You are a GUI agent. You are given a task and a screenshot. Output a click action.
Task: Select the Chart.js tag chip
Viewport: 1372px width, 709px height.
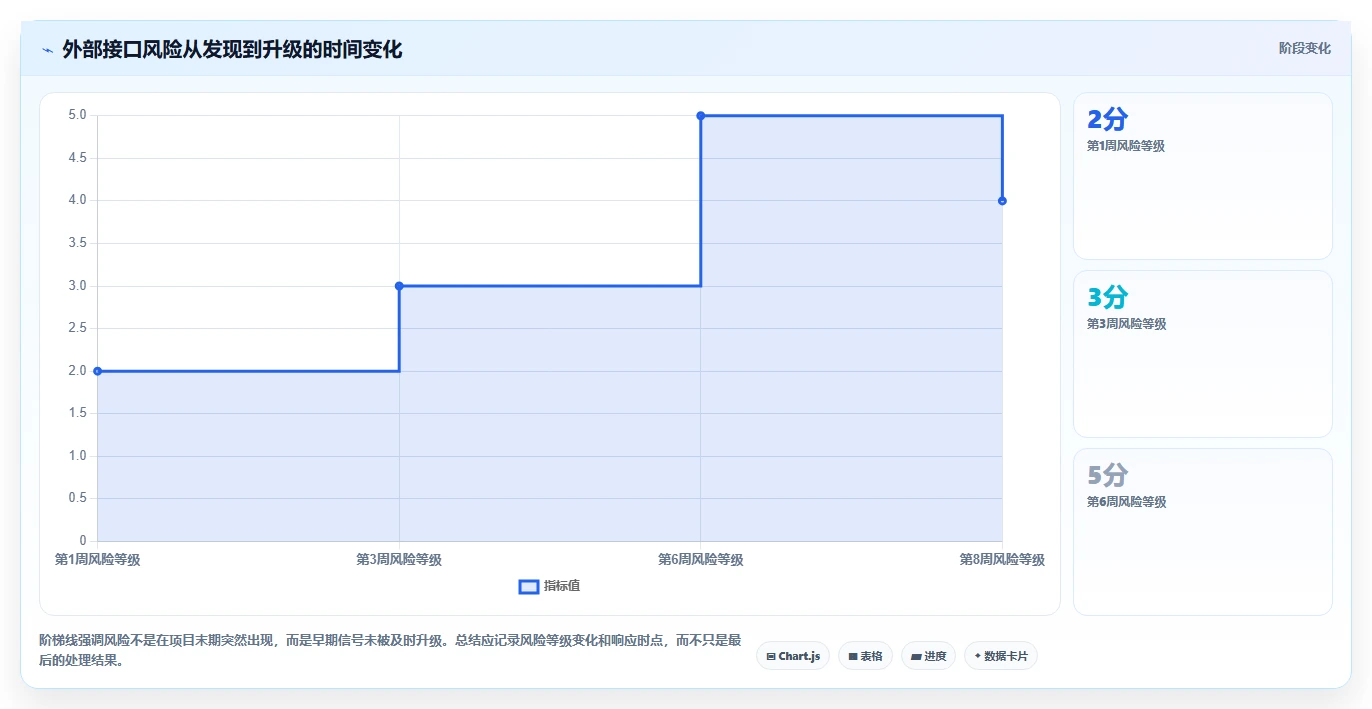pos(793,656)
